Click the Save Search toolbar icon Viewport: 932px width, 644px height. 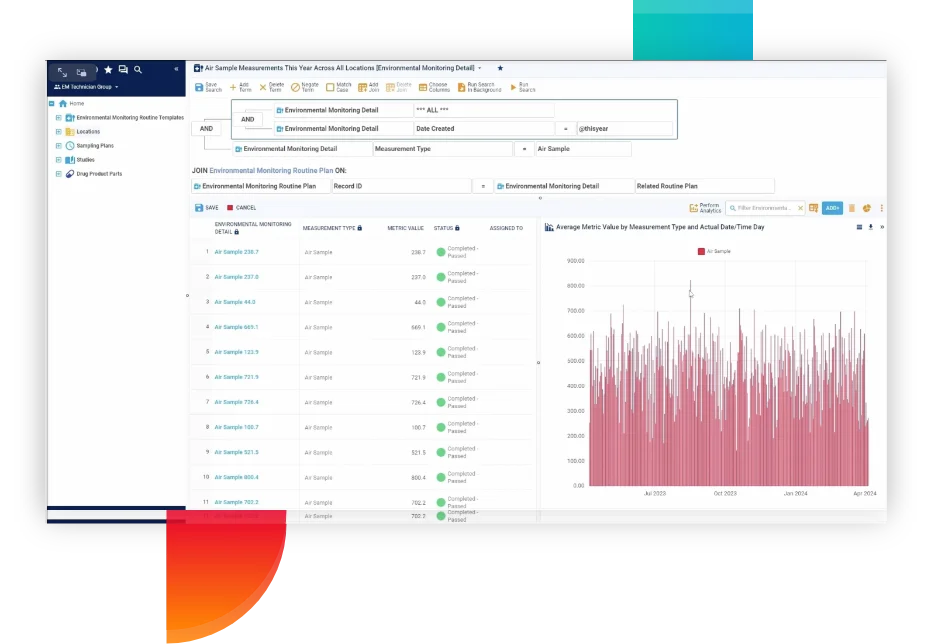200,87
